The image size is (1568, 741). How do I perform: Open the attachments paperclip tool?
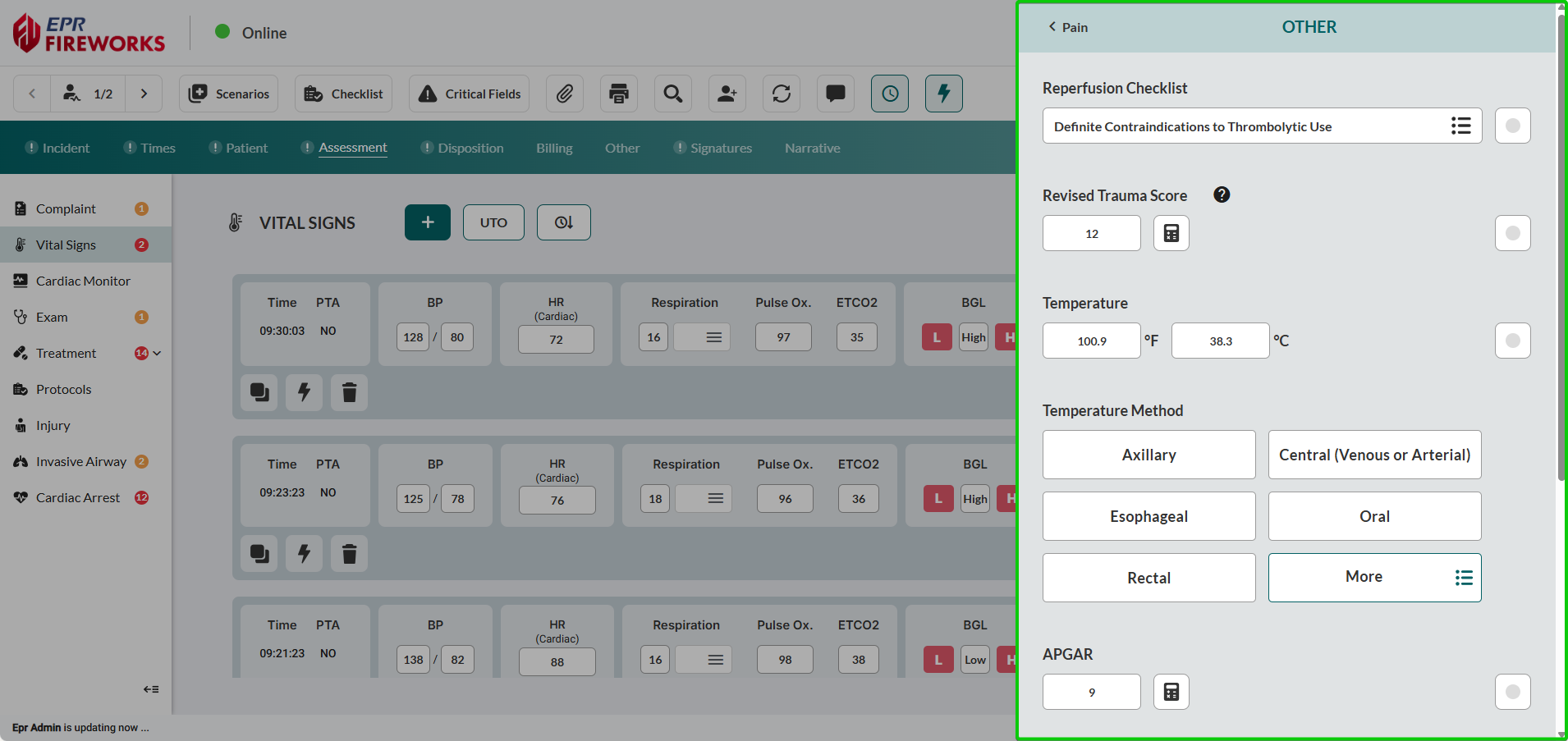pos(565,93)
